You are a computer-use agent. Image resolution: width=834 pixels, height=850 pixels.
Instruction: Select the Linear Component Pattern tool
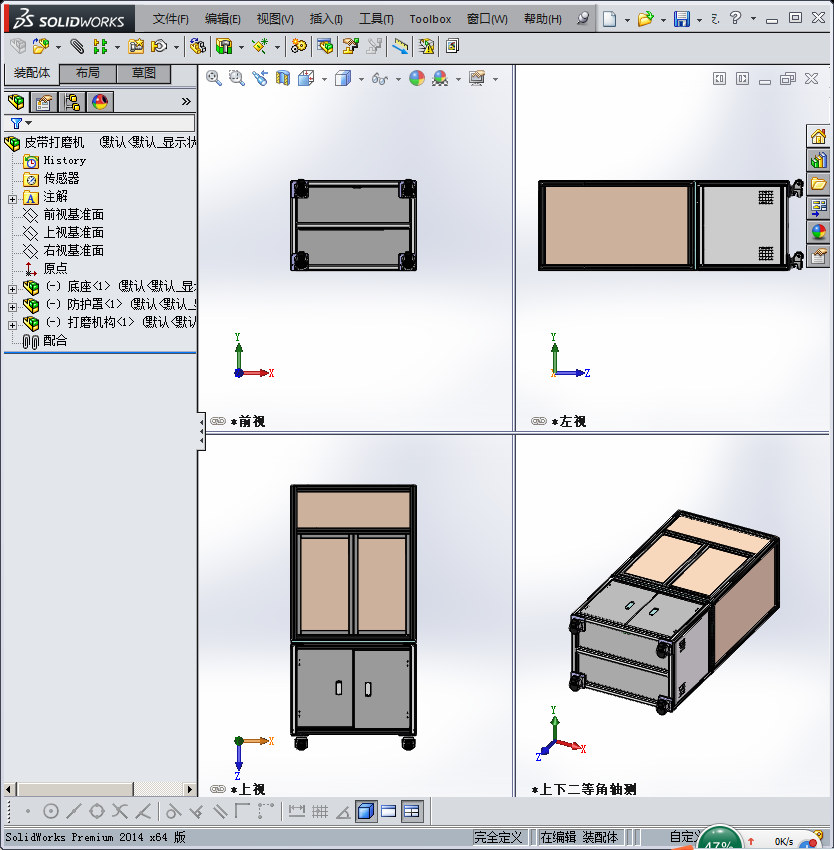point(100,46)
